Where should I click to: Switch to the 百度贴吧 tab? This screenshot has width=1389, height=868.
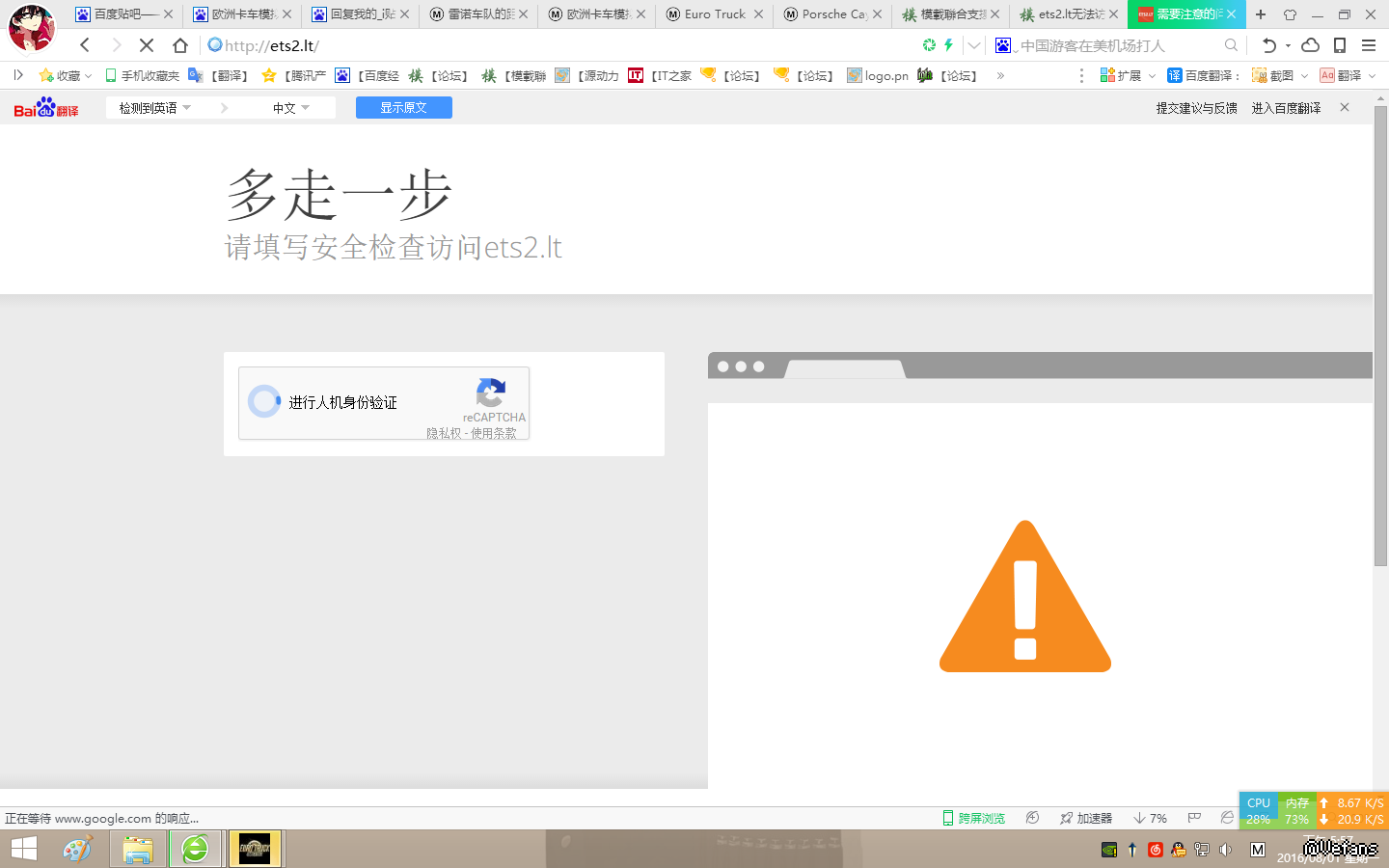pos(124,14)
